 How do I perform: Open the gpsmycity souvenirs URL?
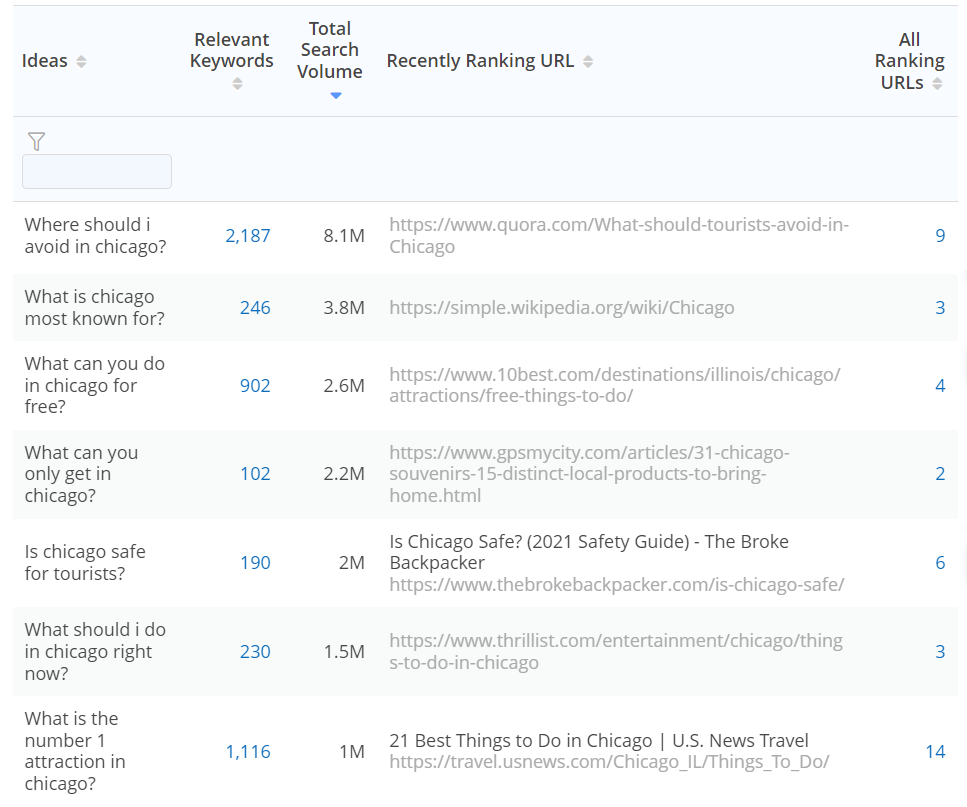click(589, 474)
